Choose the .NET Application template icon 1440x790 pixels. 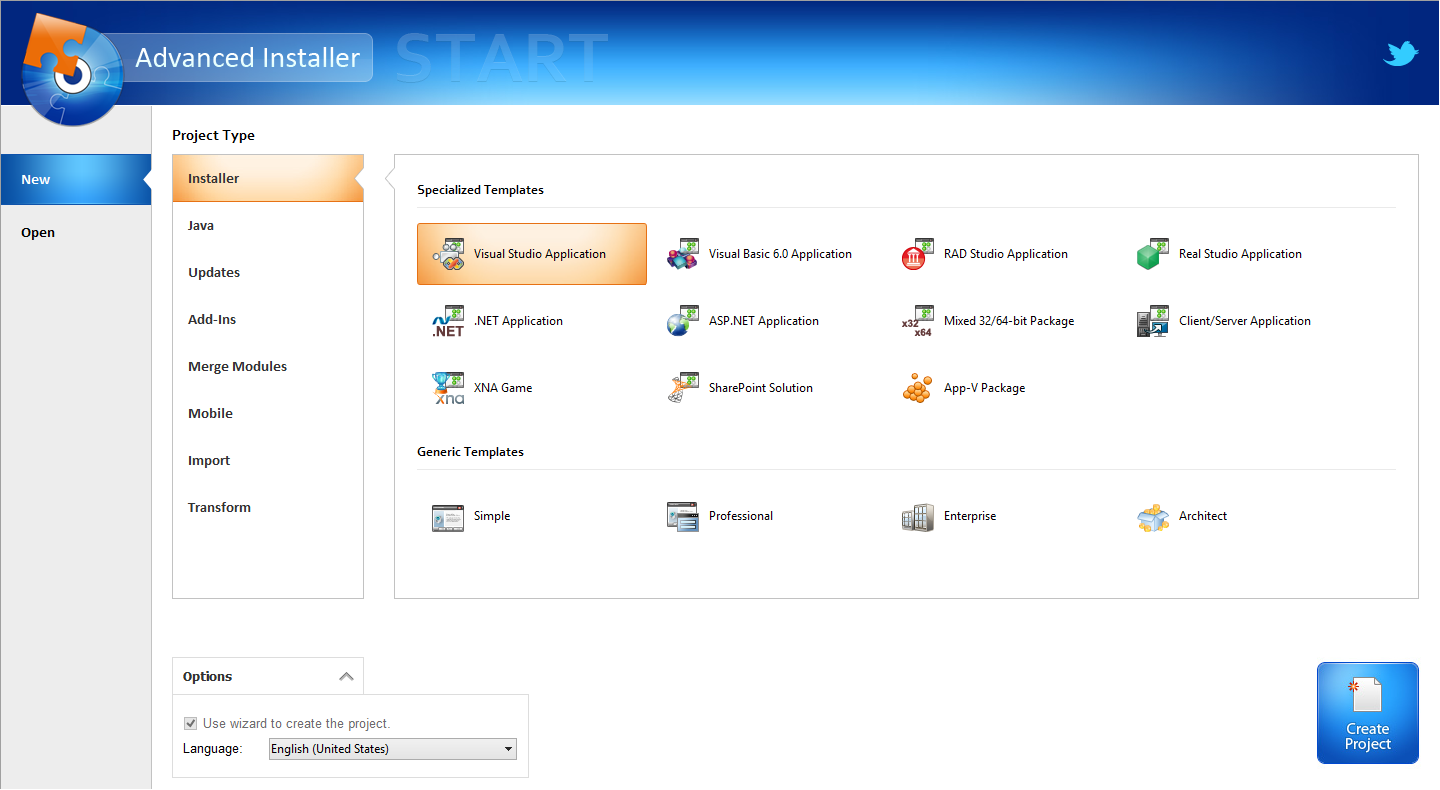pos(449,322)
